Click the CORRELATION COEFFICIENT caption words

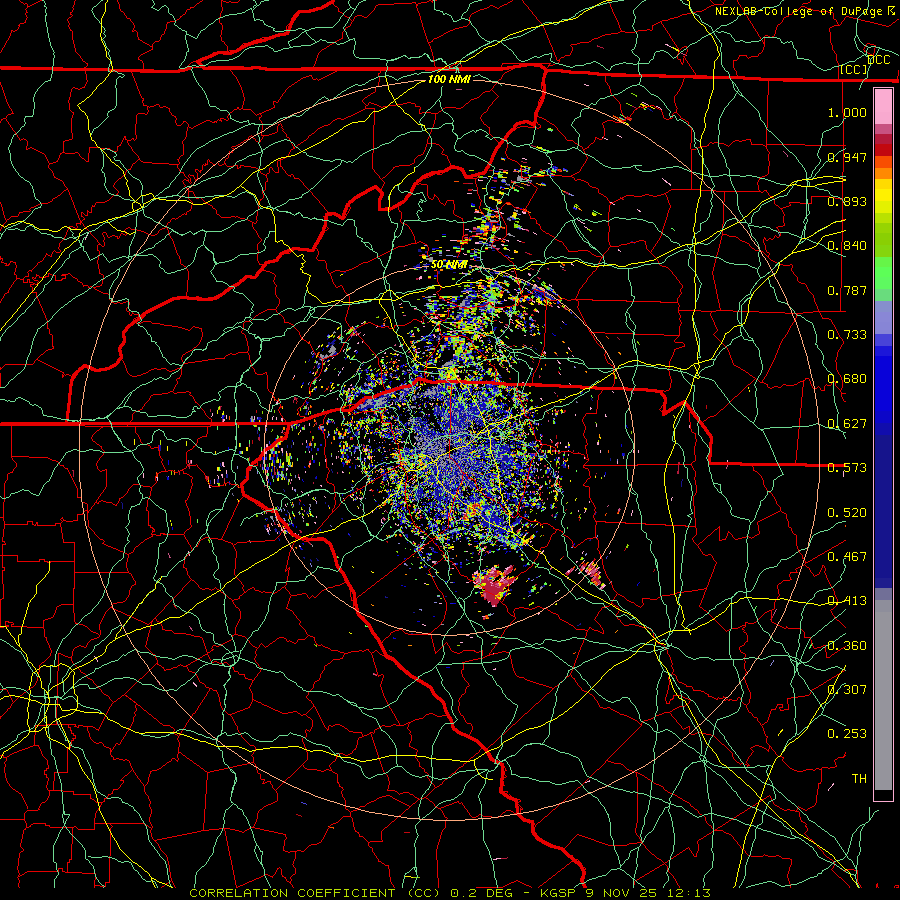pyautogui.click(x=292, y=893)
